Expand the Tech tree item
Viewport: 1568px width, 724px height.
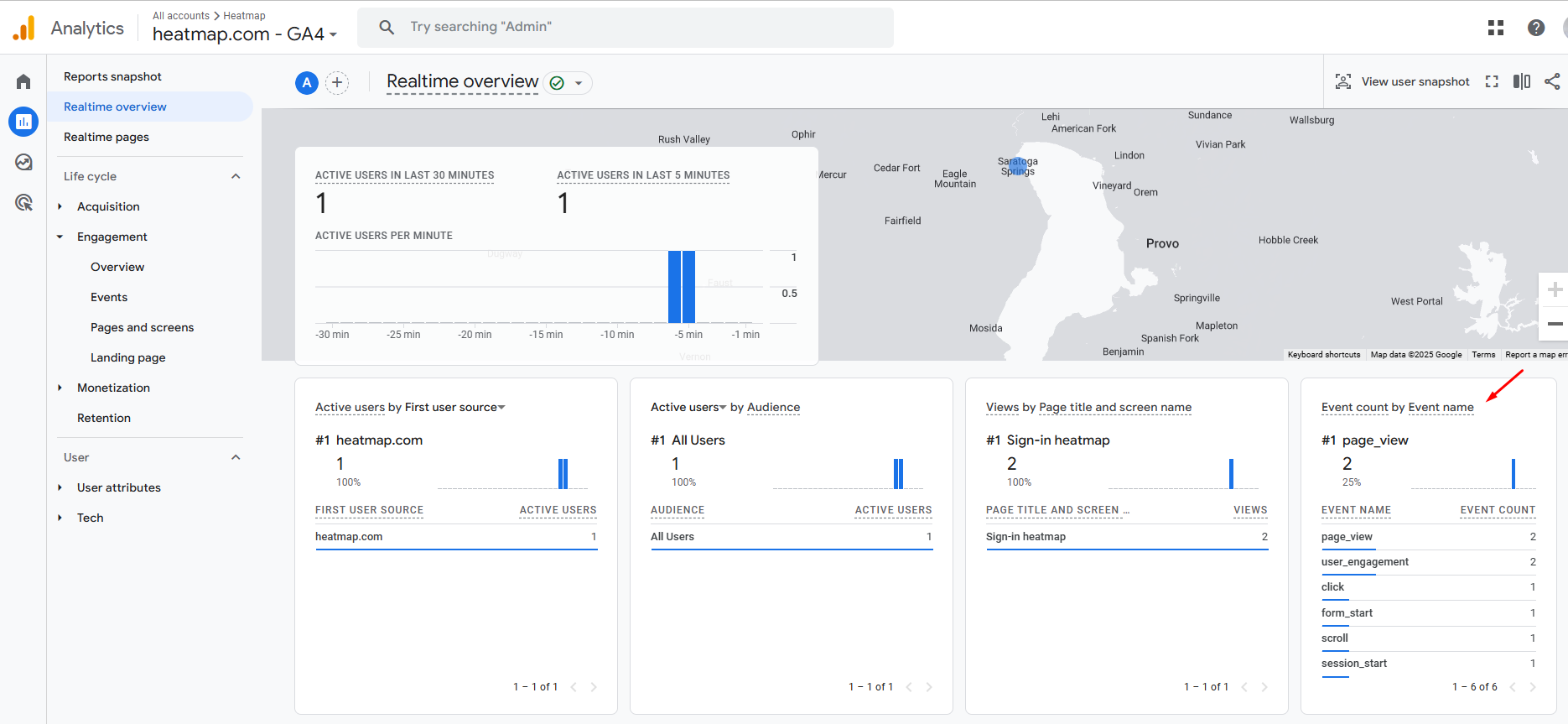tap(60, 518)
